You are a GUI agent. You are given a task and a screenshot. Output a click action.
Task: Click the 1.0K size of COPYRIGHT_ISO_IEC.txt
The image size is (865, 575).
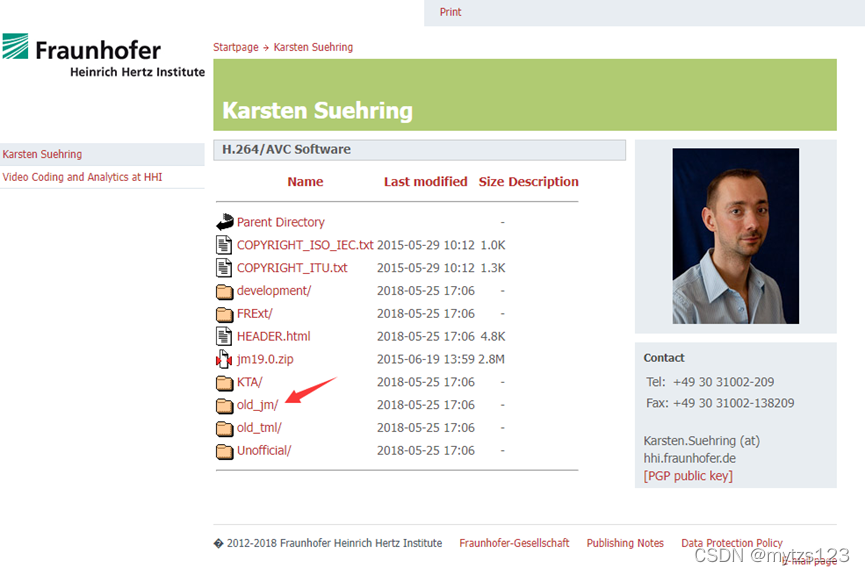493,245
